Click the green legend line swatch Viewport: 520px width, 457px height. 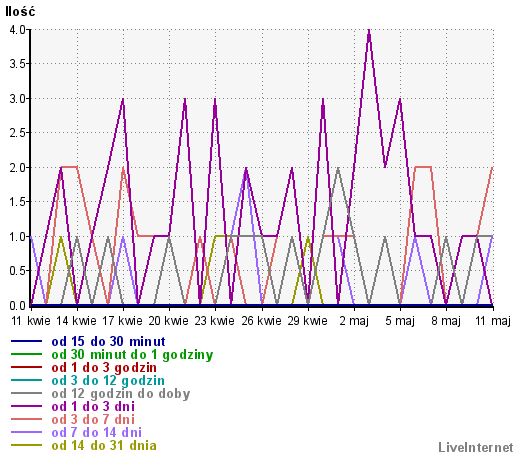click(26, 354)
